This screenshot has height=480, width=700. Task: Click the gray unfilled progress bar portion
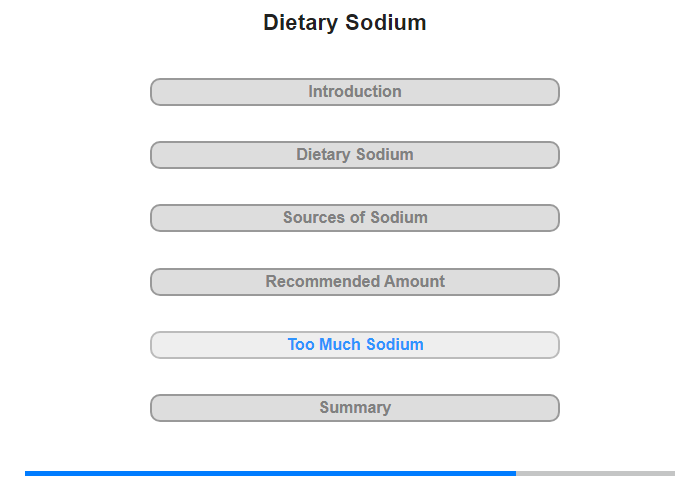tap(595, 473)
